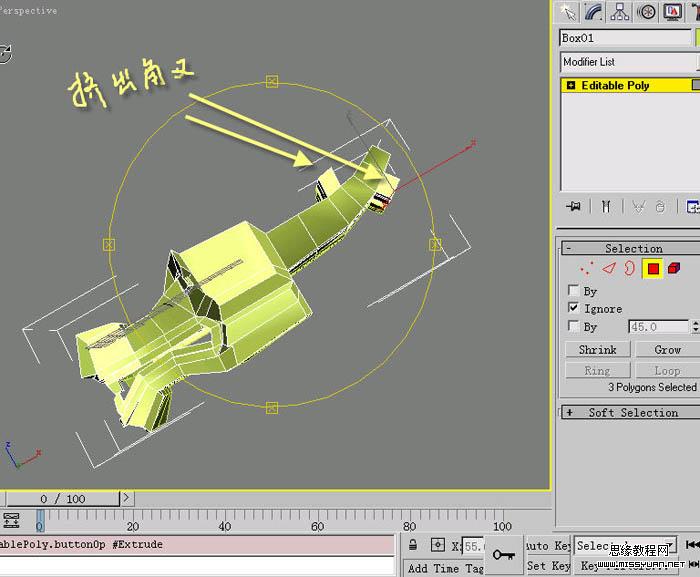Switch to the Modify panel tab
Image resolution: width=700 pixels, height=577 pixels.
594,12
